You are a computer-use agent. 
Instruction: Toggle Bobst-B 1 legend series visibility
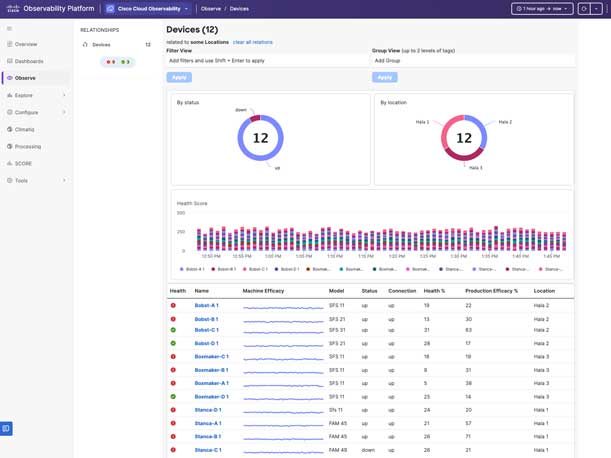pos(223,269)
